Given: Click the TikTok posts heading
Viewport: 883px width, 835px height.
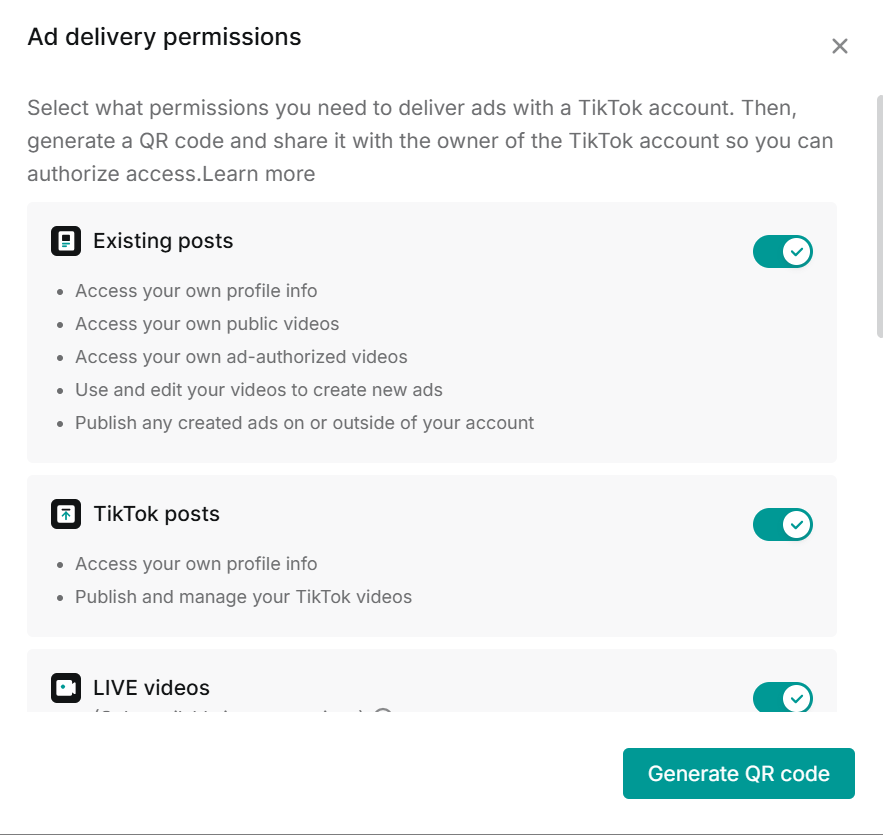Looking at the screenshot, I should (x=156, y=514).
